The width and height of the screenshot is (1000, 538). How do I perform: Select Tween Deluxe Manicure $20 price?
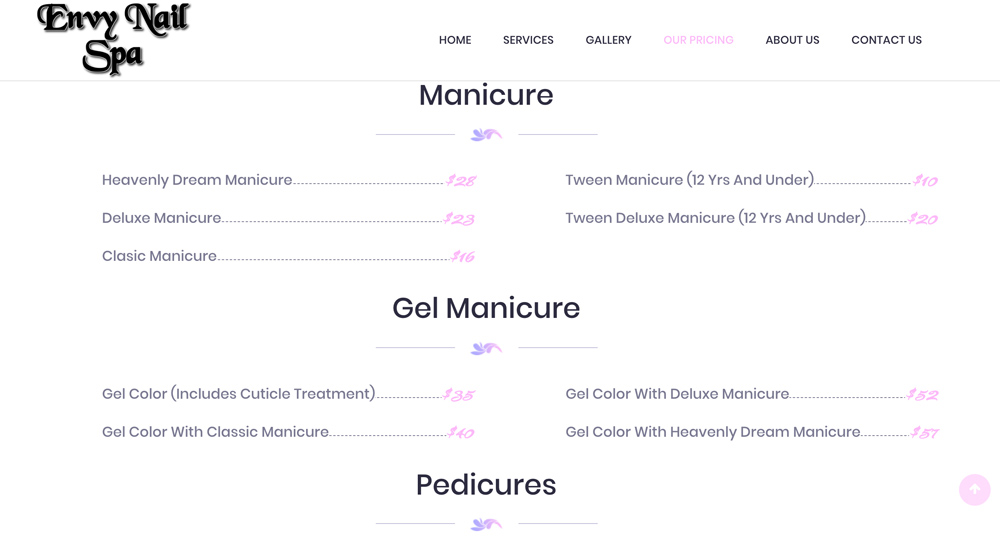tap(923, 219)
